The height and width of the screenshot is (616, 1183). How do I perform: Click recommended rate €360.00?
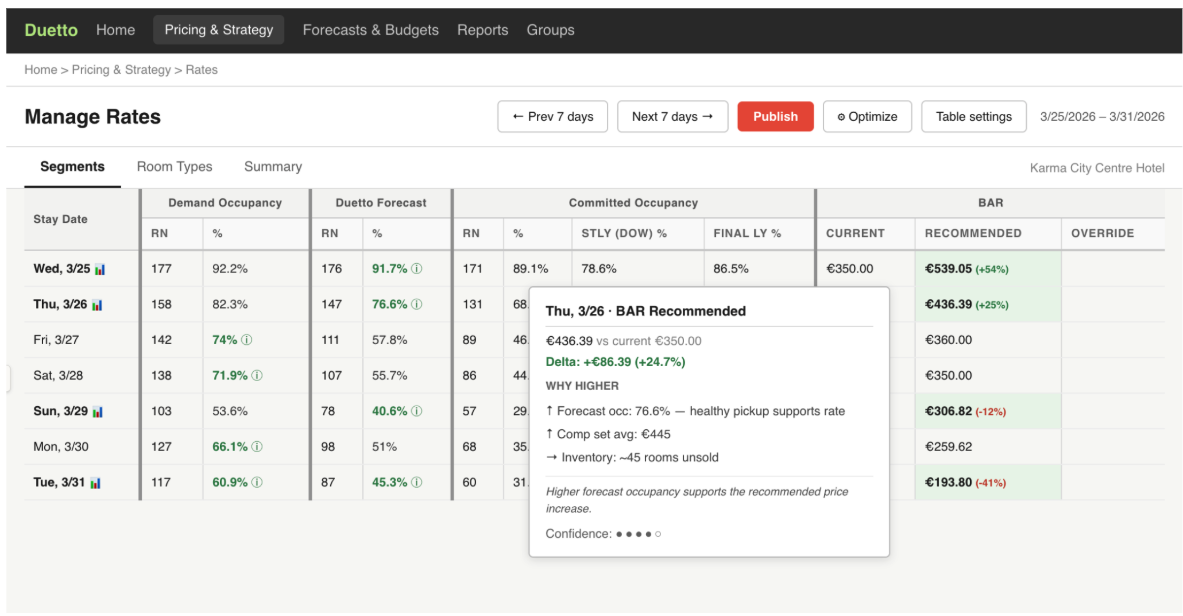948,340
